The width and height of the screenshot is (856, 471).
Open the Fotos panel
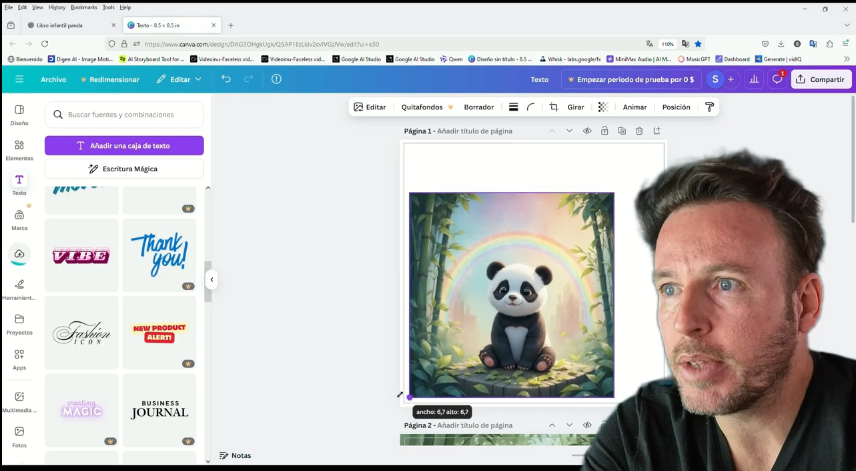pyautogui.click(x=19, y=437)
